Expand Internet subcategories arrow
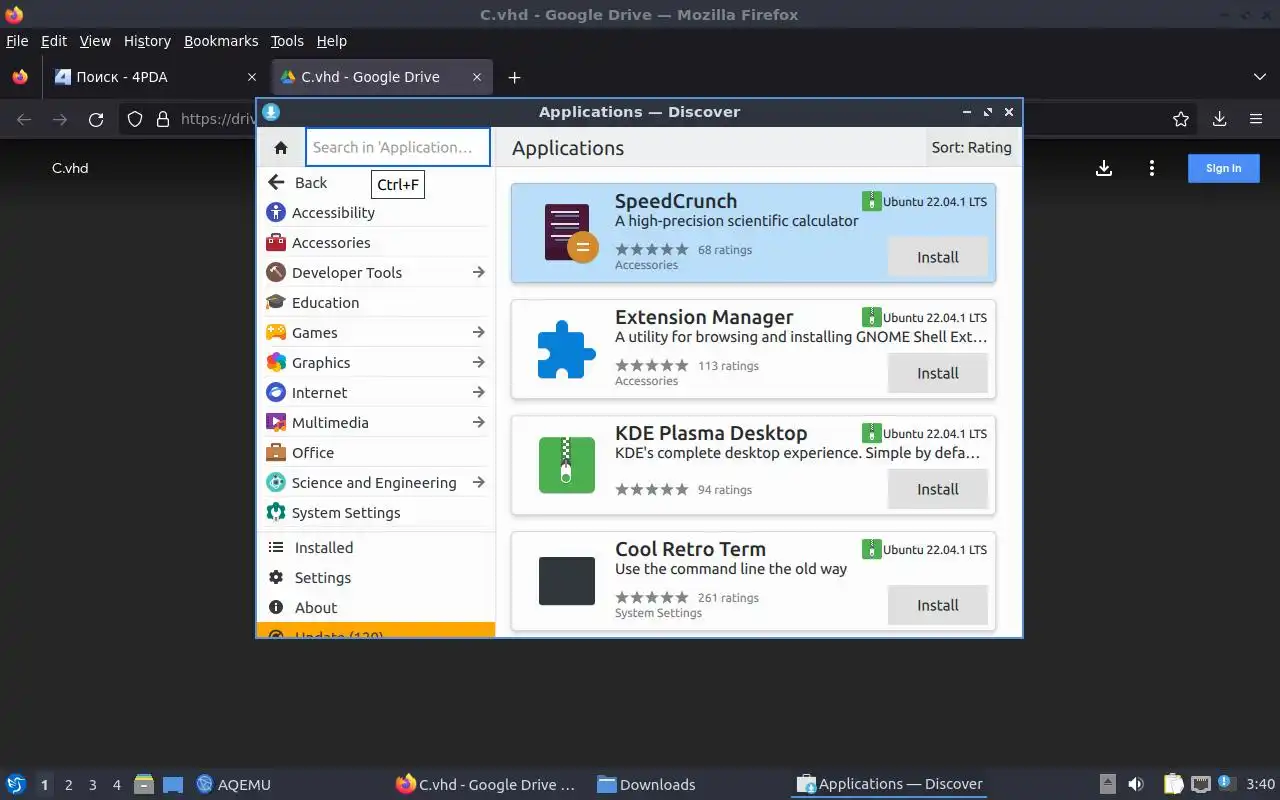The height and width of the screenshot is (800, 1280). pyautogui.click(x=478, y=392)
